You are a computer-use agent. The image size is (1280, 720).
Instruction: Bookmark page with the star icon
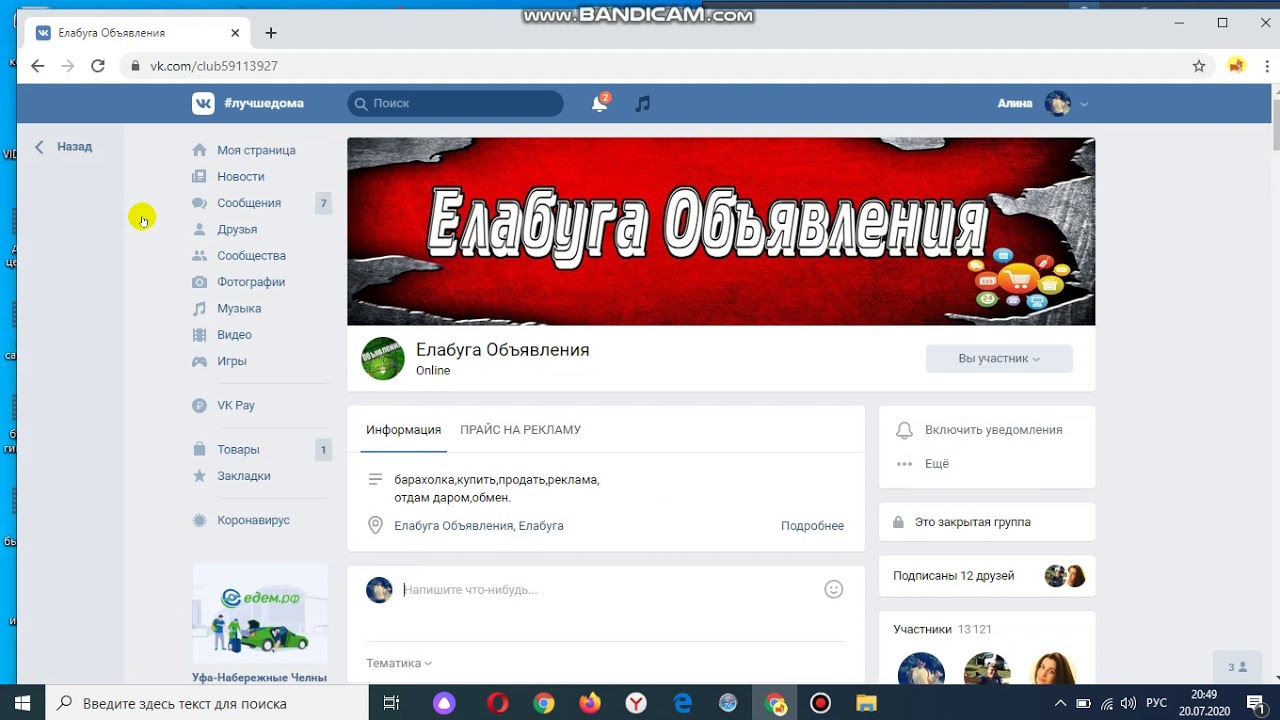click(1199, 66)
